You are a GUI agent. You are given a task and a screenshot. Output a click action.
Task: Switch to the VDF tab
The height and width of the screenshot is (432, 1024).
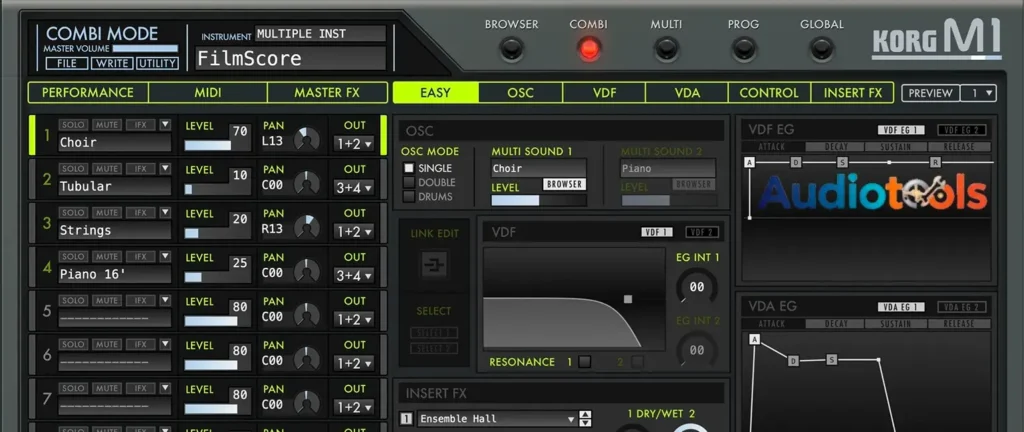(604, 93)
